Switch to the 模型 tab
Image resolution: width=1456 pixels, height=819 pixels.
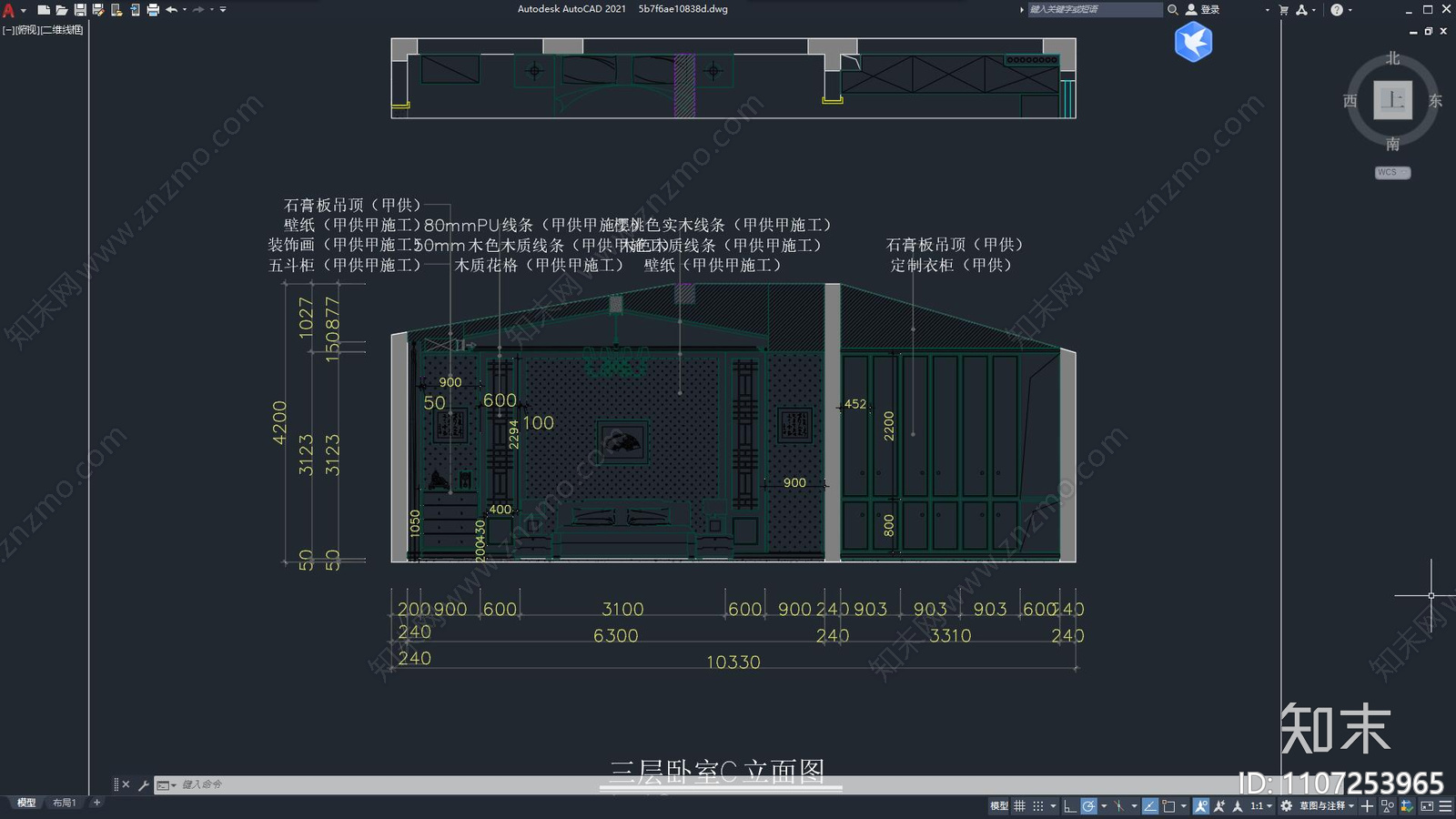click(x=26, y=803)
